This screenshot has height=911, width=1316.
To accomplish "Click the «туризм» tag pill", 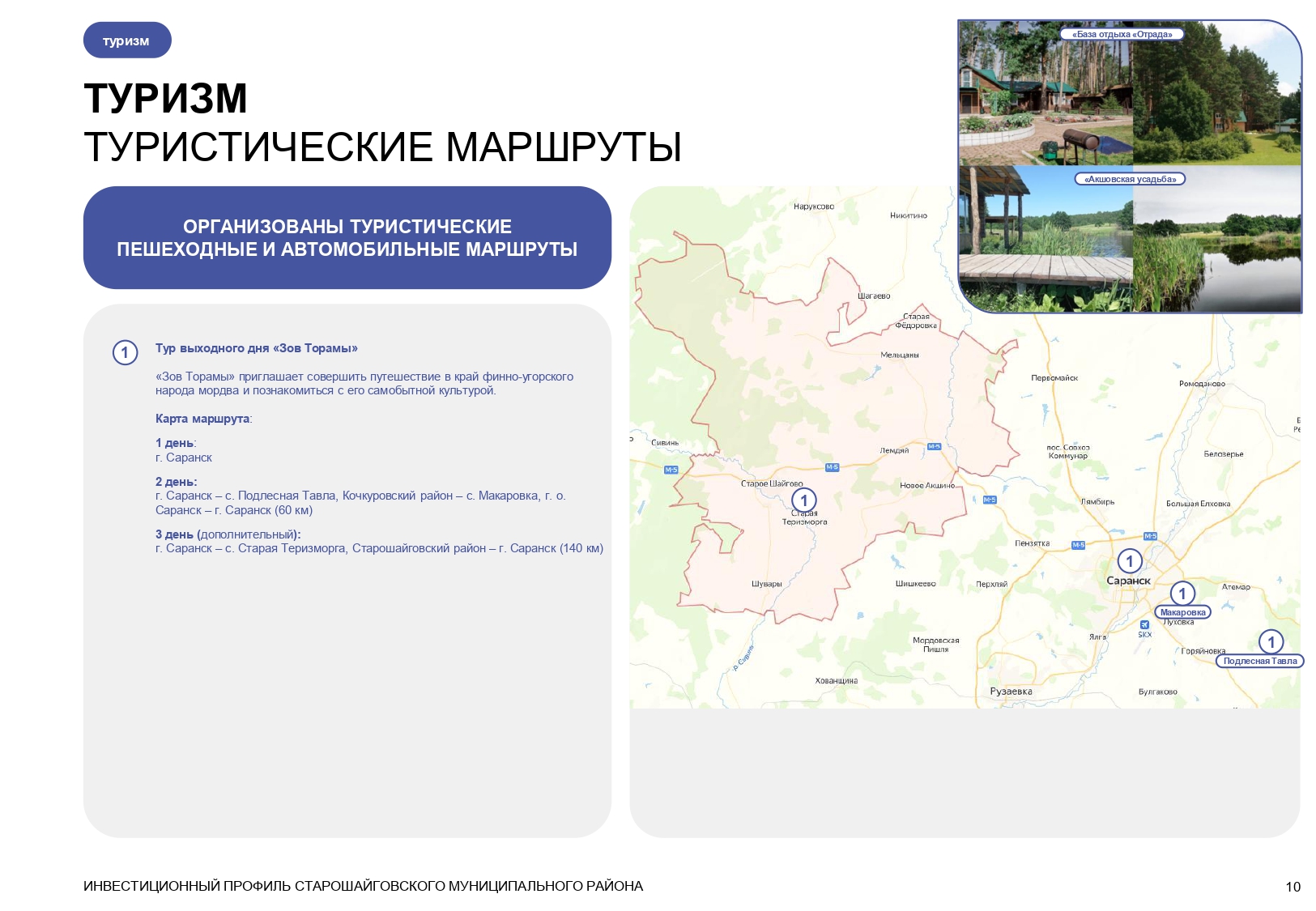I will point(127,40).
